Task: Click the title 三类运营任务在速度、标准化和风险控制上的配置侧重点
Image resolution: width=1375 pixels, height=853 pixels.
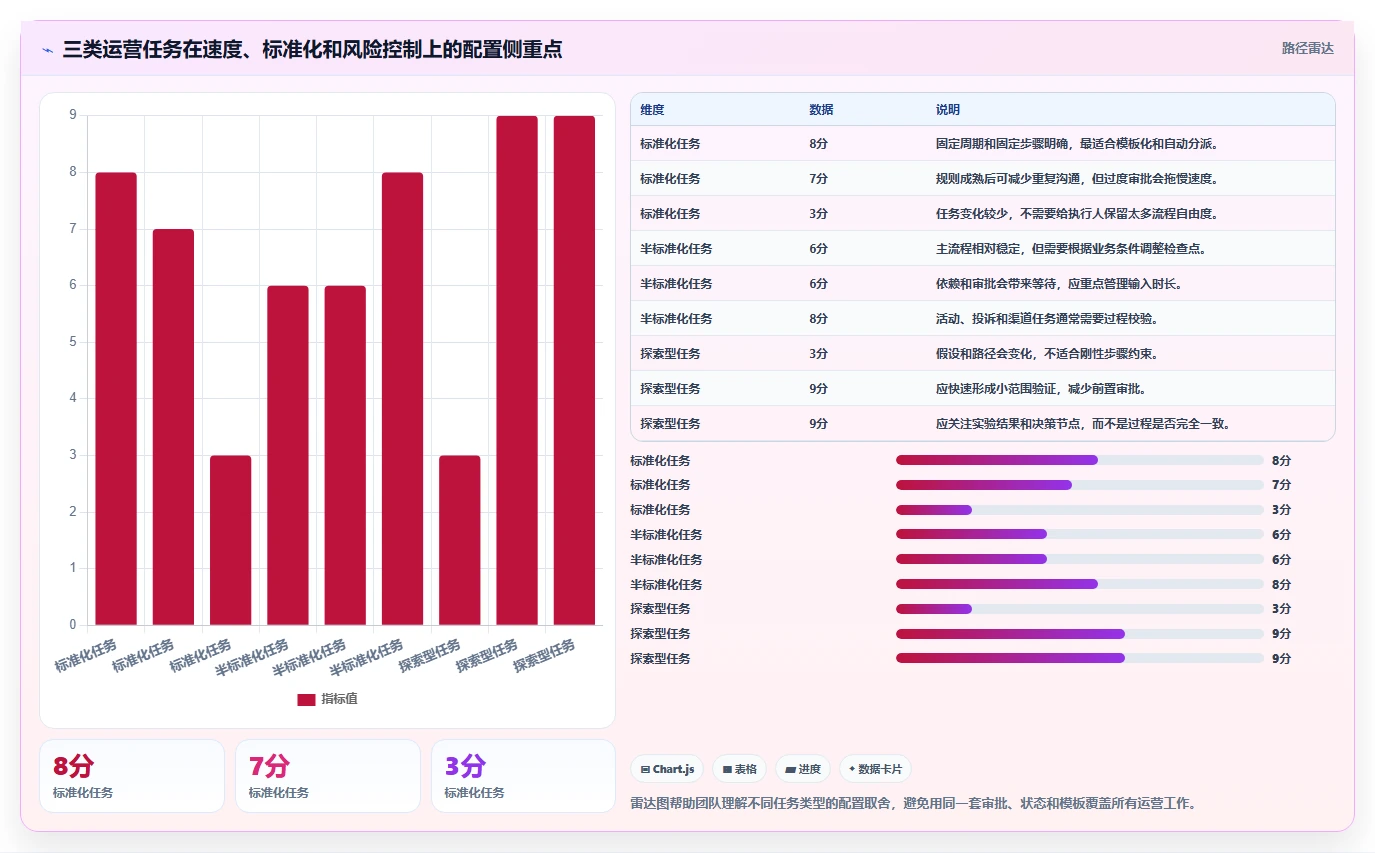Action: click(312, 49)
